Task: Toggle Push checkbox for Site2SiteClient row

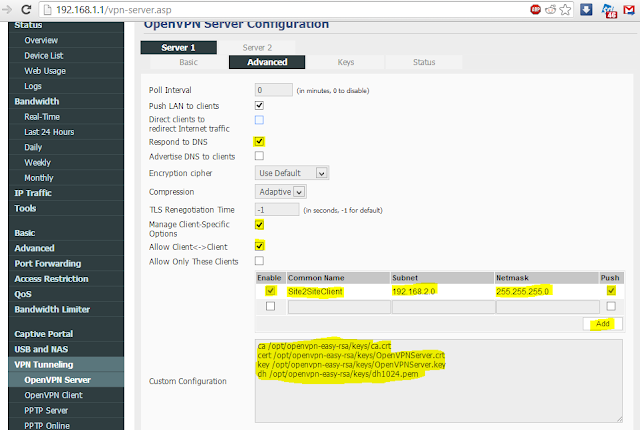Action: tap(611, 291)
